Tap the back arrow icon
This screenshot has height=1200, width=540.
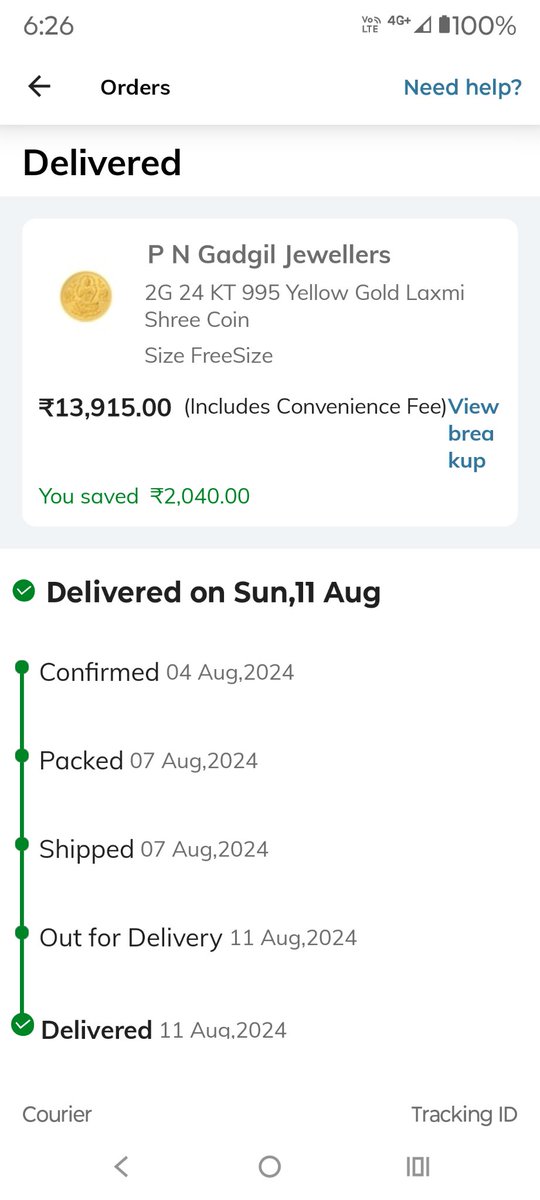click(39, 87)
